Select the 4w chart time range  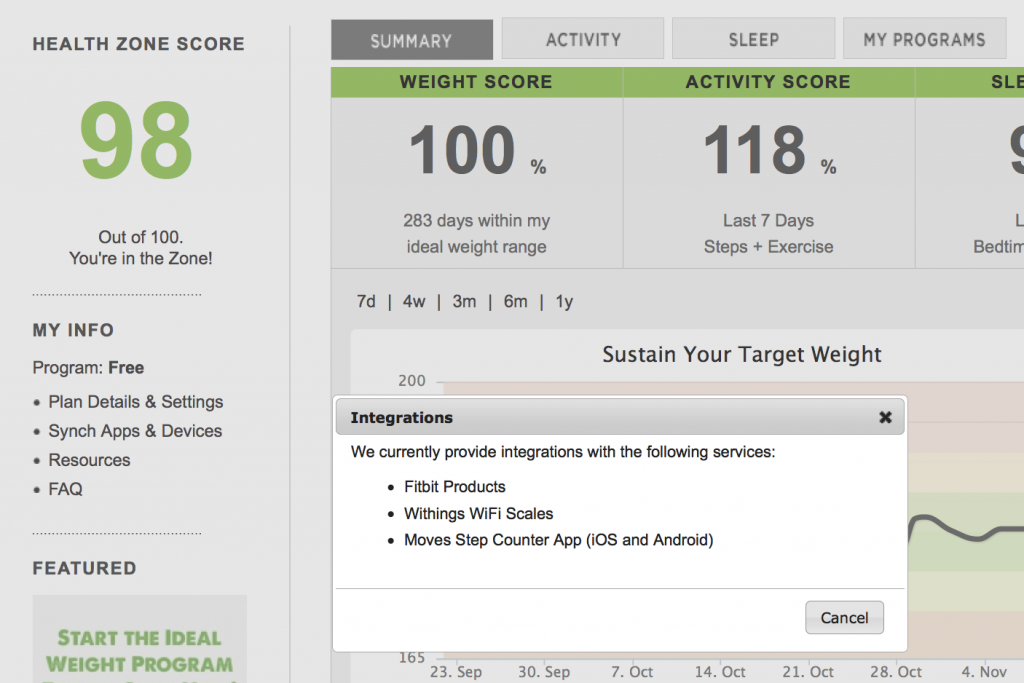click(414, 302)
